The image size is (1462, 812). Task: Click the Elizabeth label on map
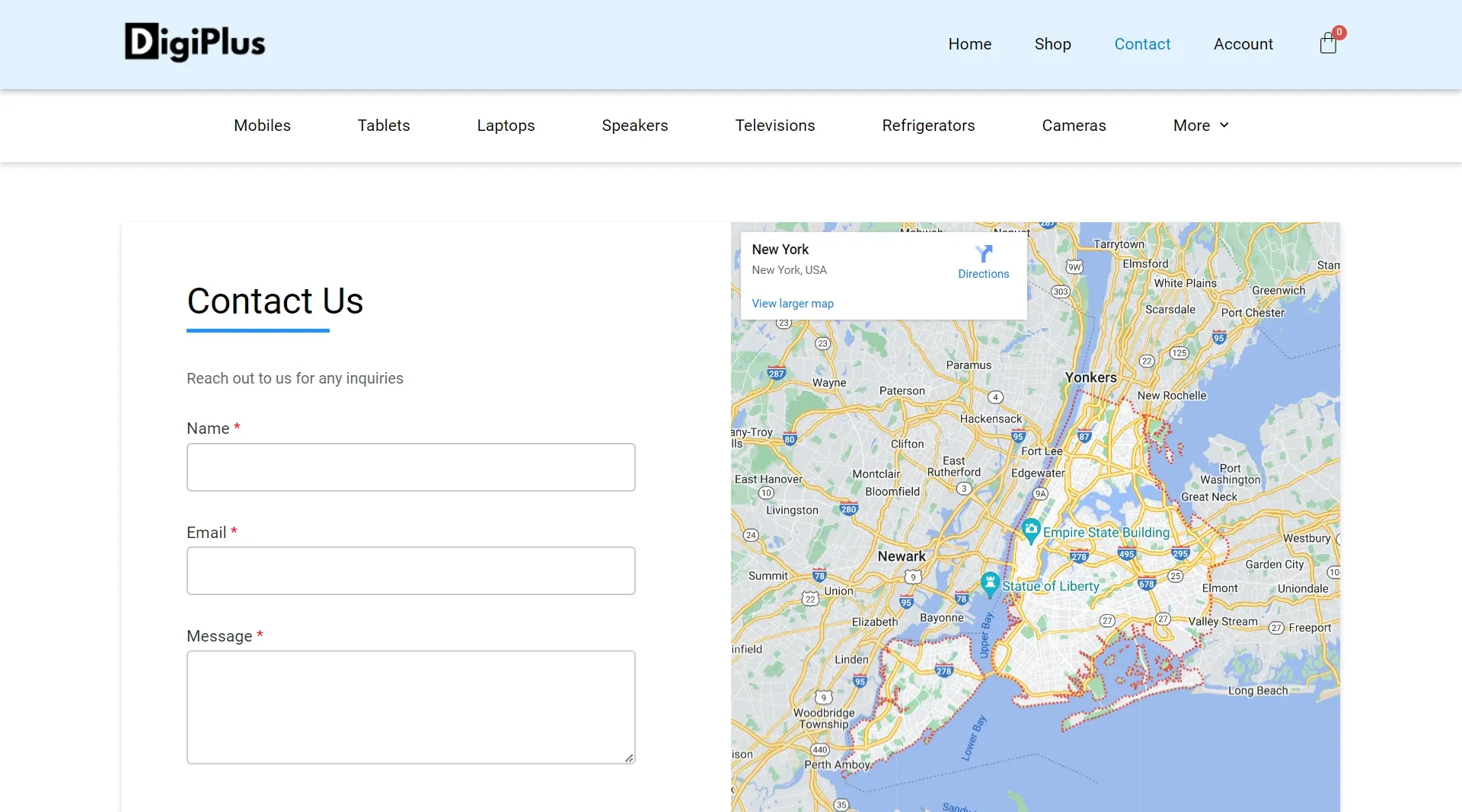coord(875,622)
